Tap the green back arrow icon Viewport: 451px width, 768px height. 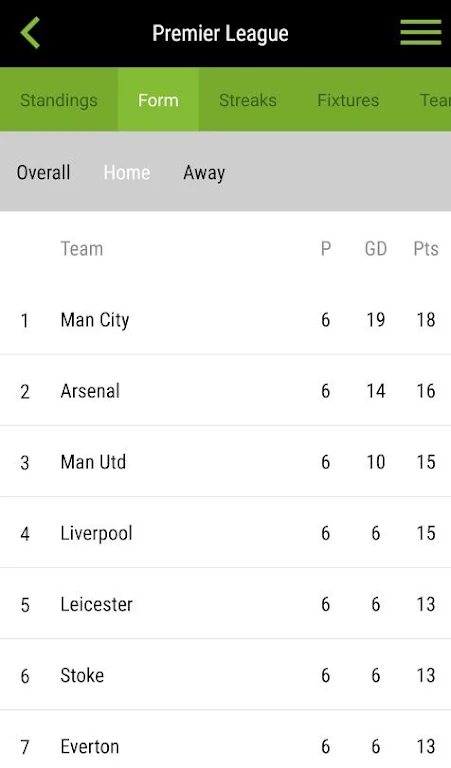[x=30, y=33]
